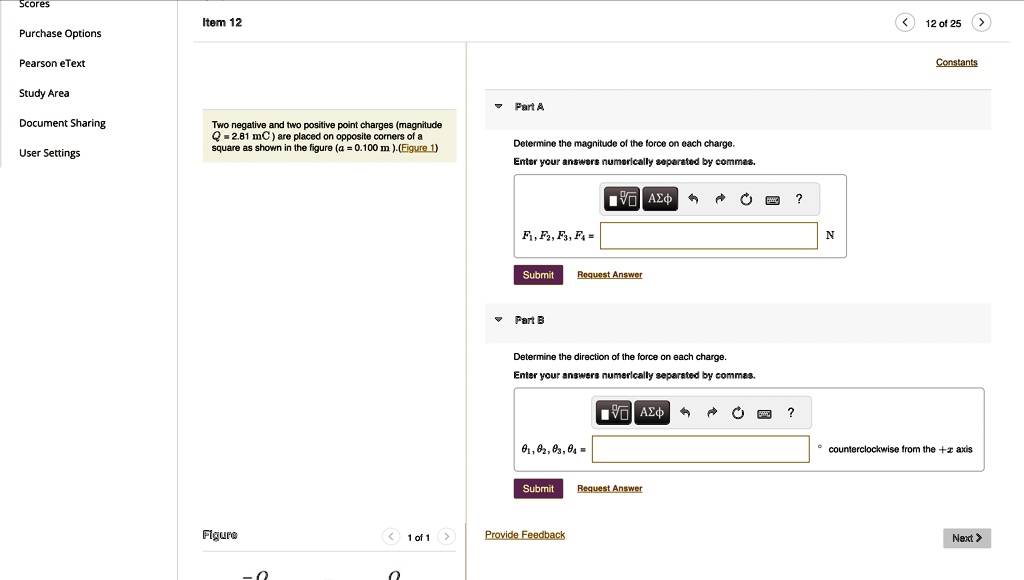Viewport: 1024px width, 580px height.
Task: Undo the last entry in Part A editor
Action: pos(694,198)
